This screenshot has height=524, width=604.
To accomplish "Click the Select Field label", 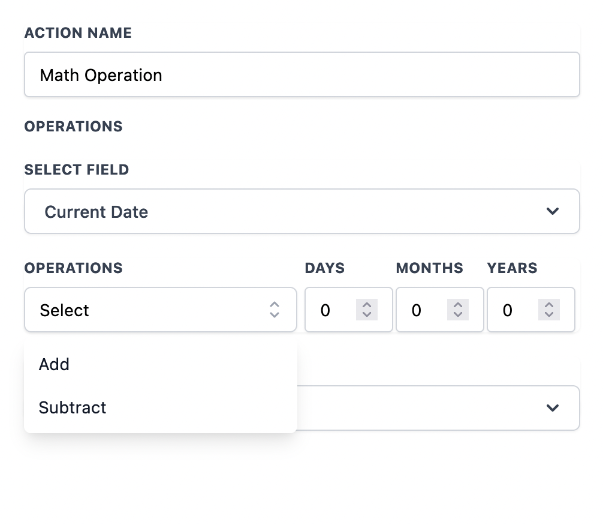I will pyautogui.click(x=77, y=170).
